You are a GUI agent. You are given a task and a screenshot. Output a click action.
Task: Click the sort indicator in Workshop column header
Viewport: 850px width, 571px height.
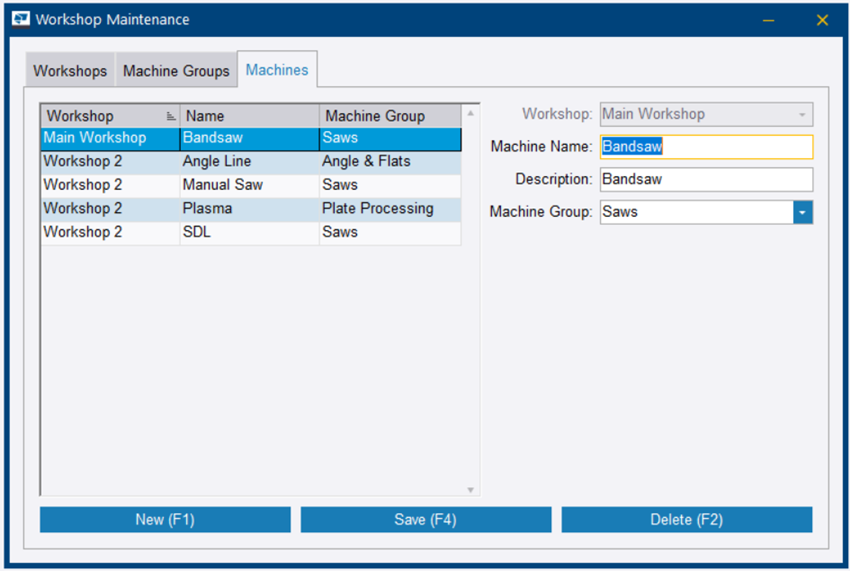point(171,116)
